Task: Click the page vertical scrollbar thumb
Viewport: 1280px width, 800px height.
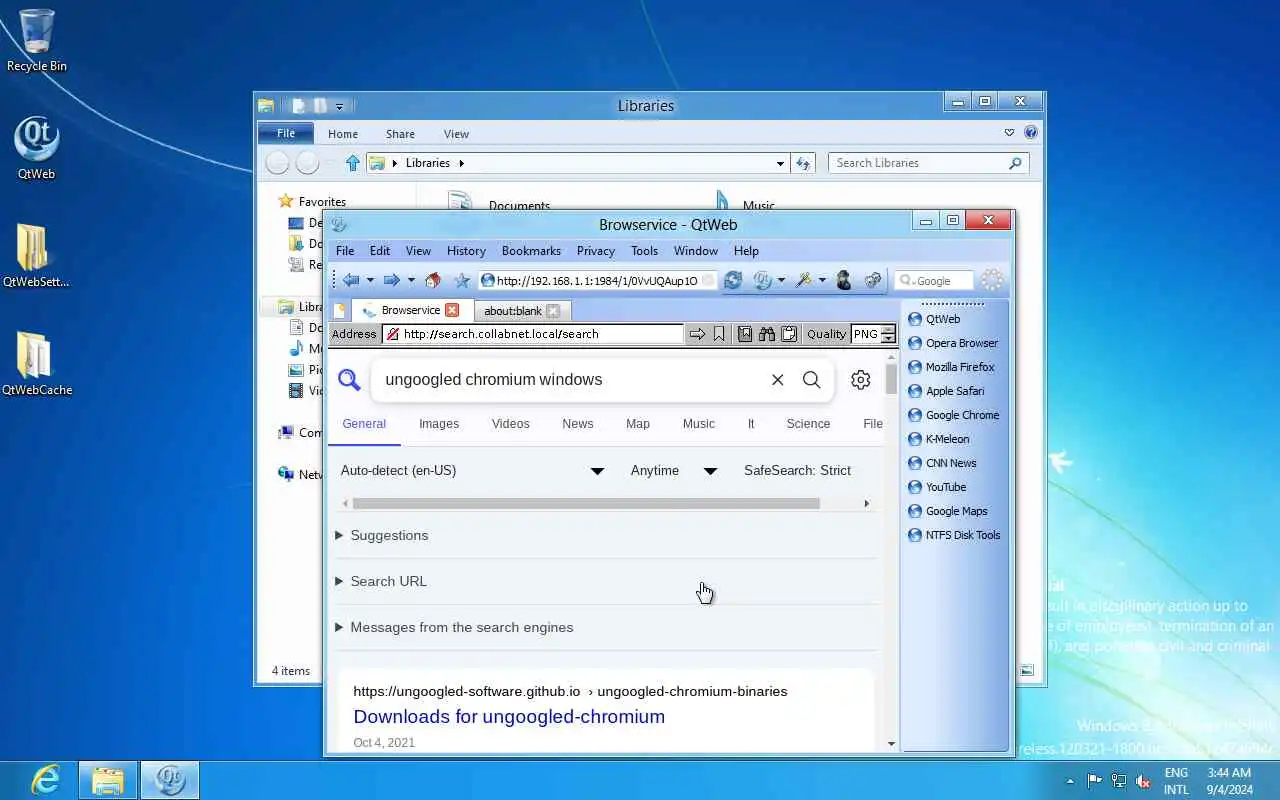Action: 890,380
